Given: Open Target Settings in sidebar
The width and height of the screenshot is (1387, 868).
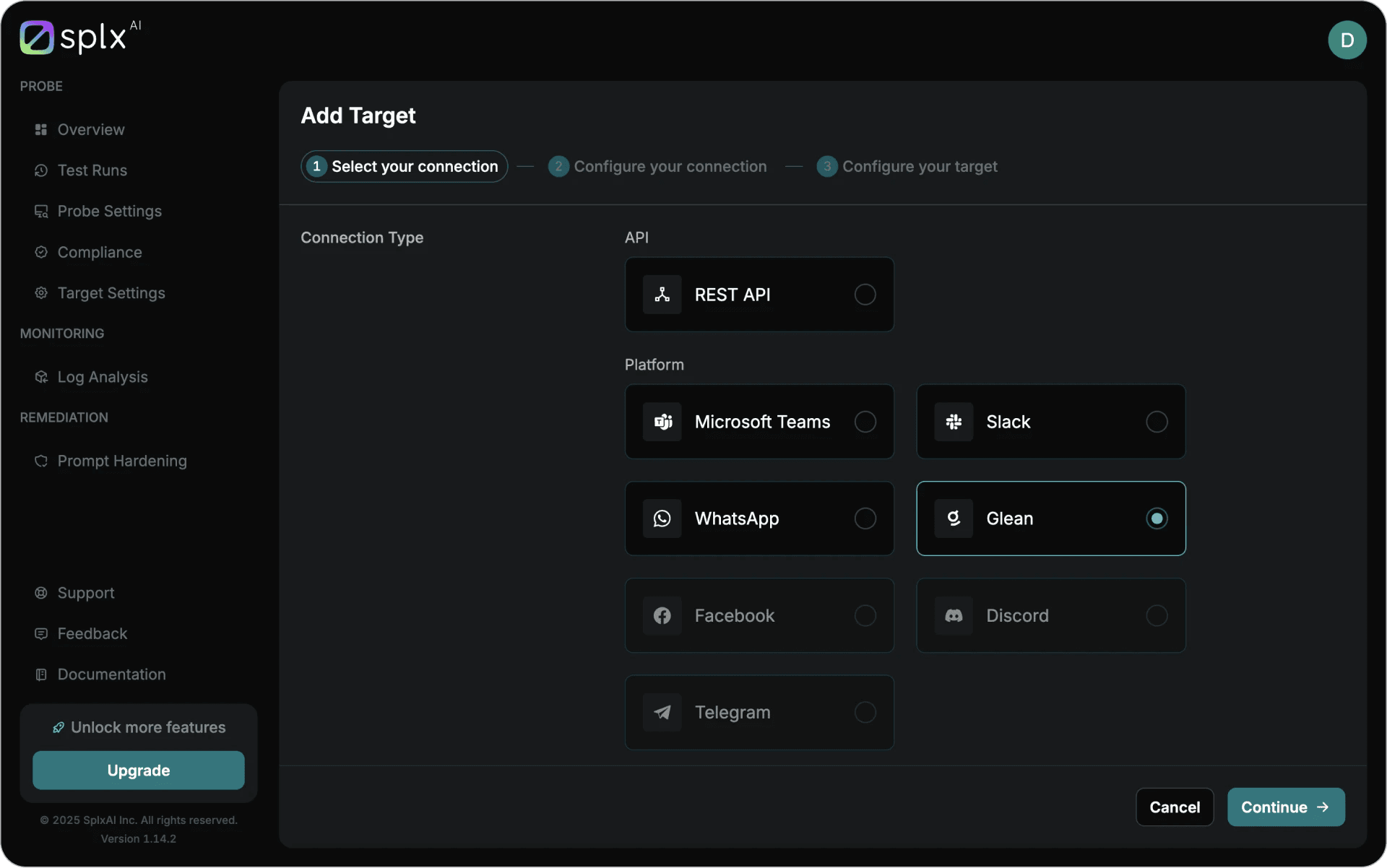Looking at the screenshot, I should [x=111, y=293].
